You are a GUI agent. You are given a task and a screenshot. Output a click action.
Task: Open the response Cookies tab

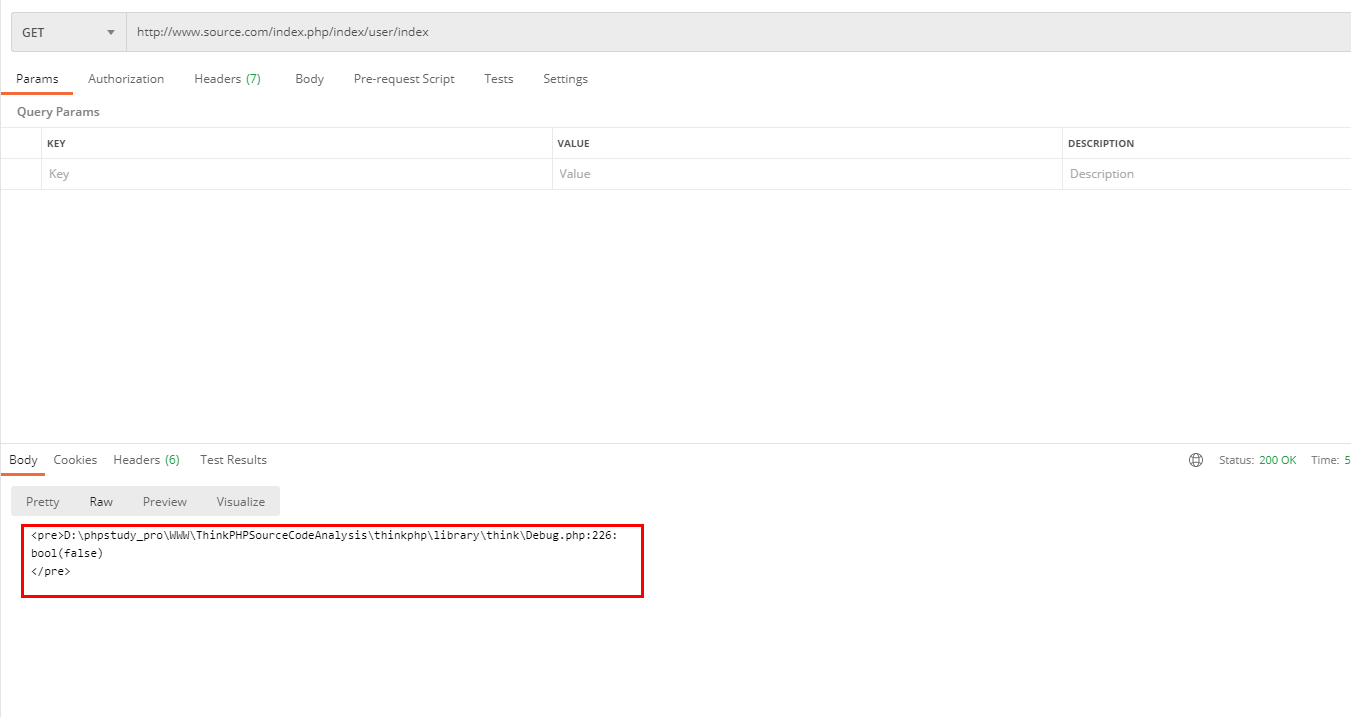[x=75, y=460]
